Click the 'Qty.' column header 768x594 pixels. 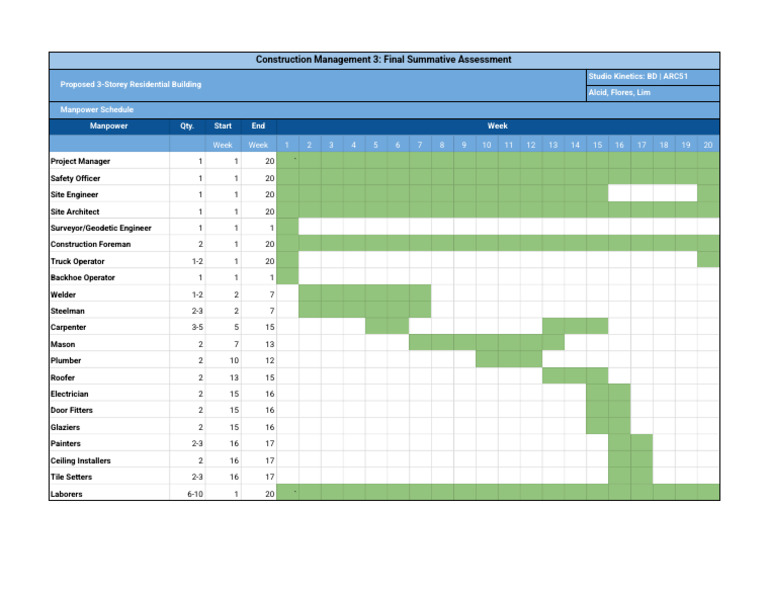pos(187,126)
